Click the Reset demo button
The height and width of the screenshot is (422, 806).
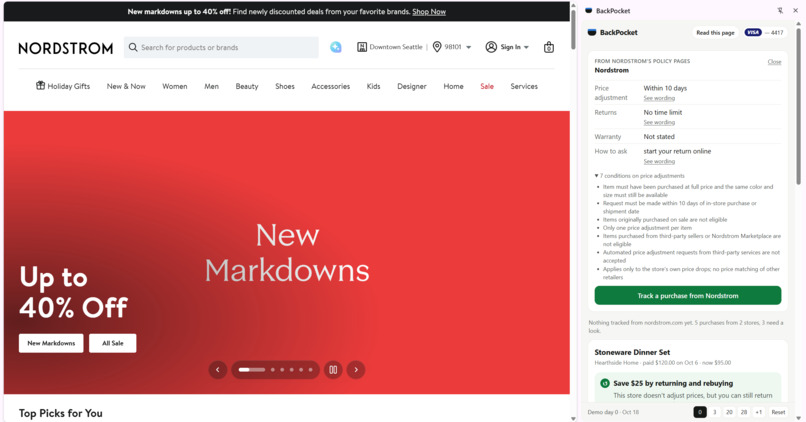pyautogui.click(x=778, y=412)
